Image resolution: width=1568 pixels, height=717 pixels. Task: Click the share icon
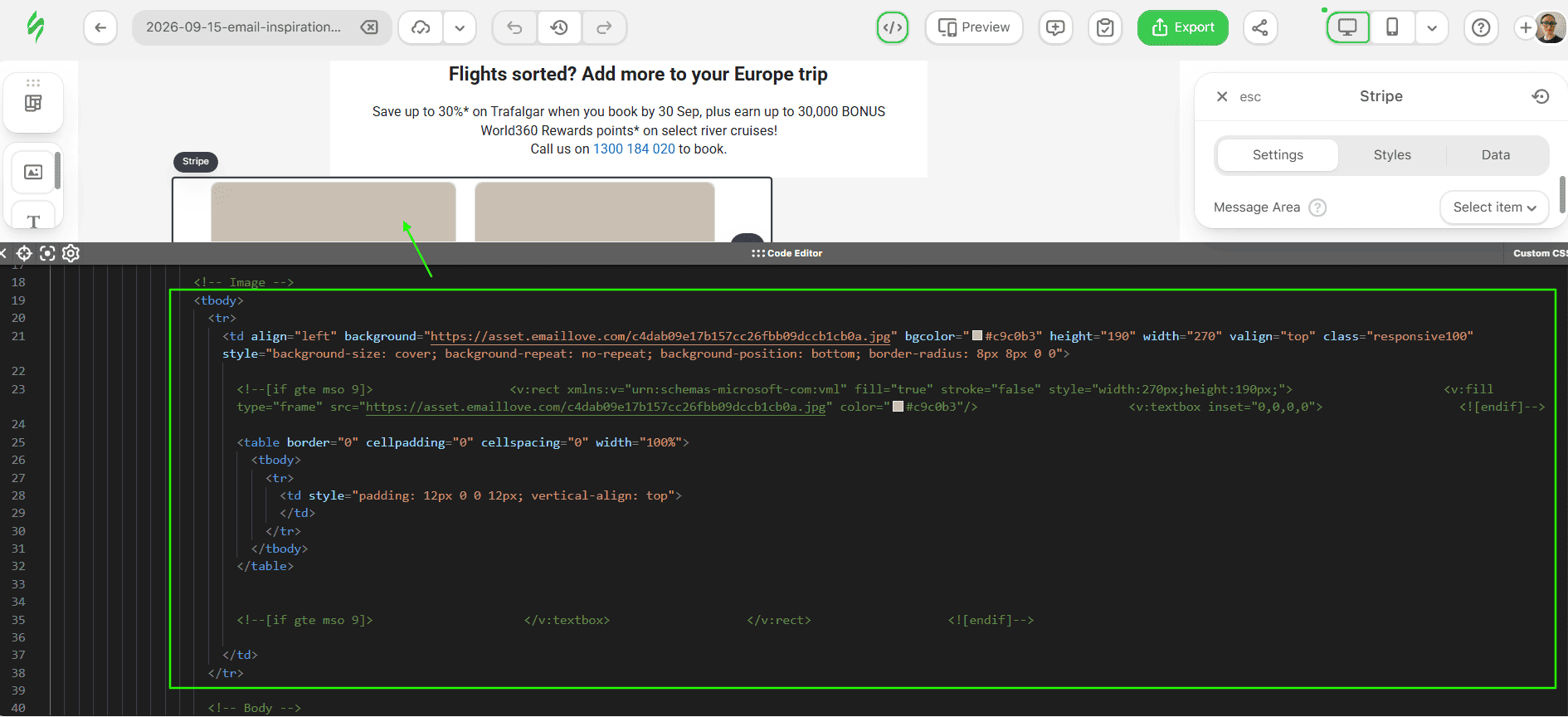(1260, 27)
